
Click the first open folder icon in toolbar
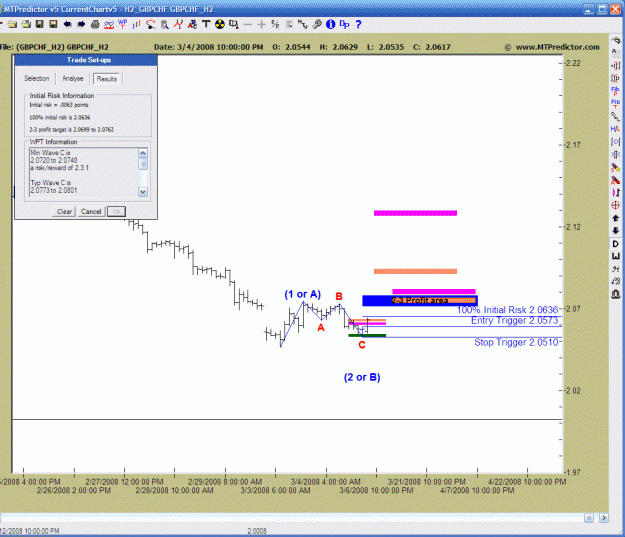click(x=12, y=25)
